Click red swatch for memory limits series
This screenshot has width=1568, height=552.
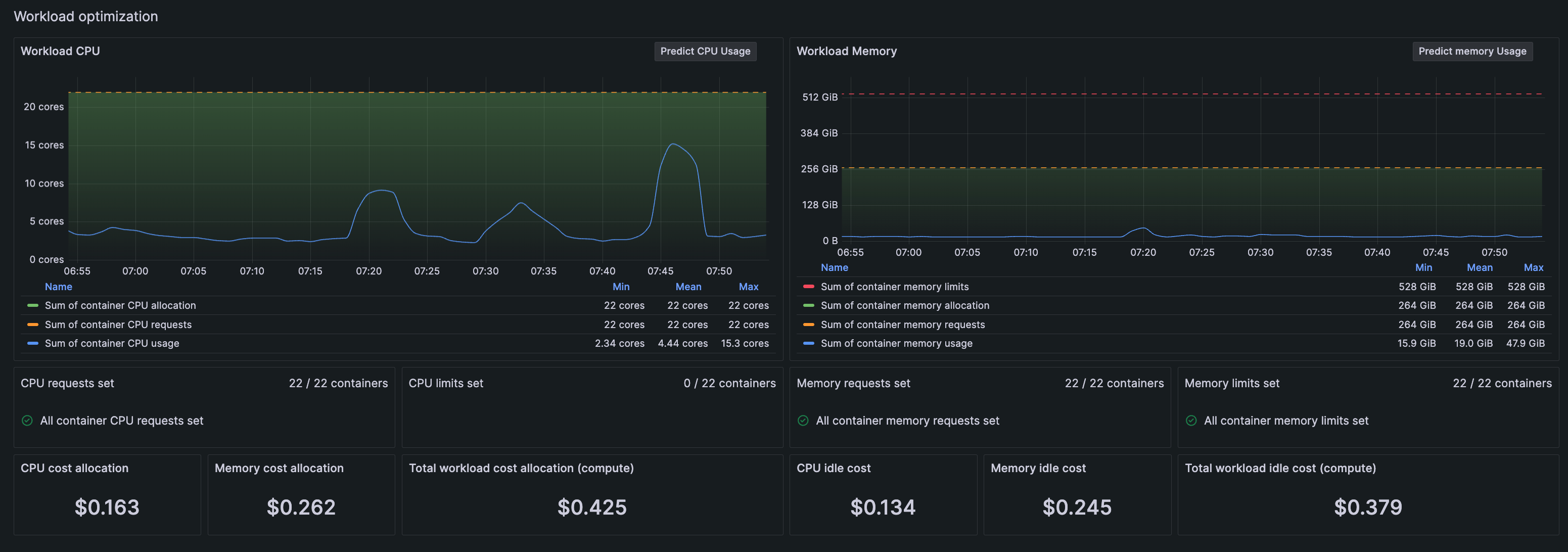808,287
